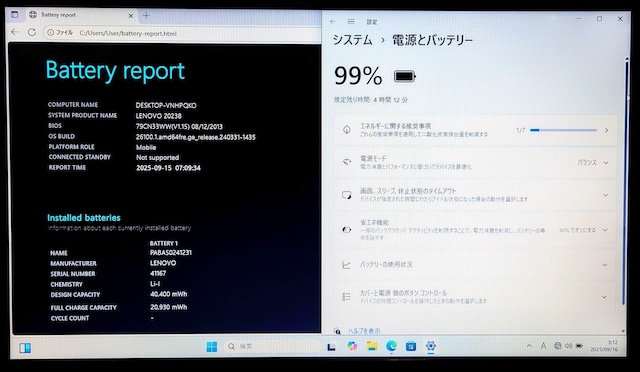Viewport: 640px width, 372px height.
Task: Open File Explorer from the taskbar
Action: (x=371, y=346)
